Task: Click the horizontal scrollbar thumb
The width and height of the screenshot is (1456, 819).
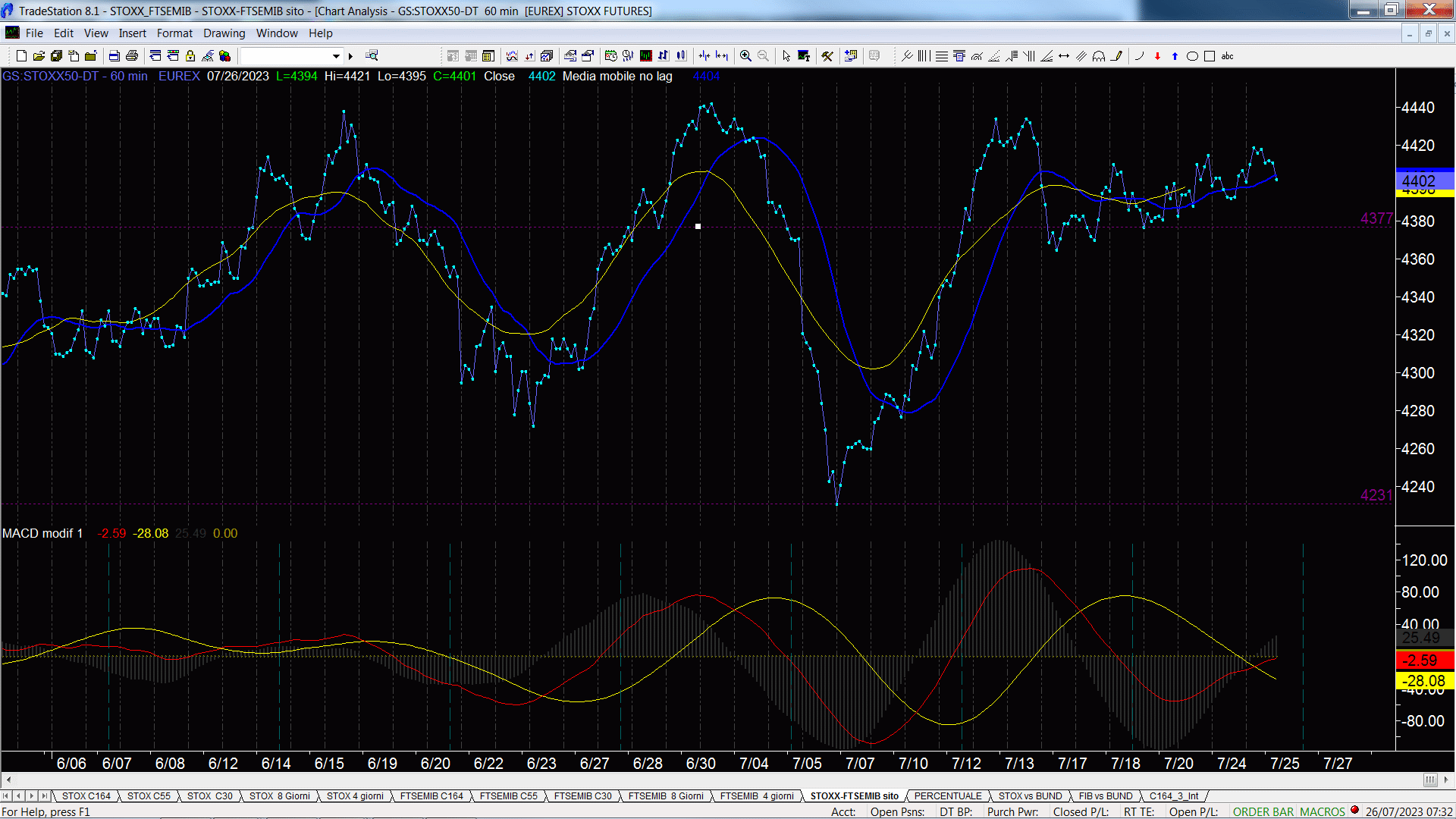Action: tap(1430, 780)
